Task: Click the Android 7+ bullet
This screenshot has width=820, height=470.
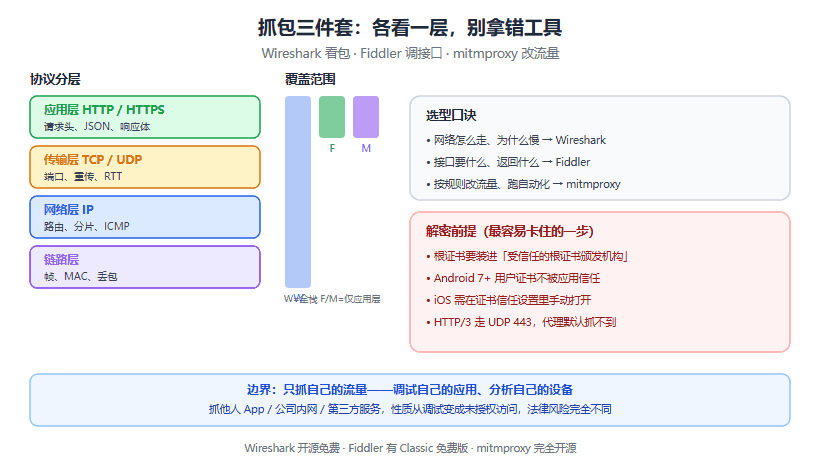Action: coord(513,278)
